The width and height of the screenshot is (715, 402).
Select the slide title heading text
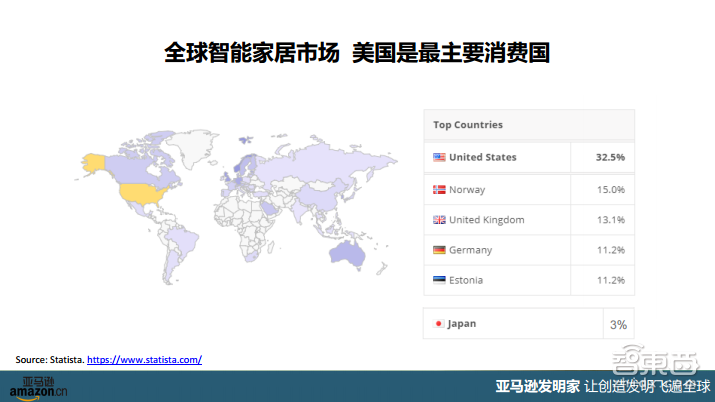[x=357, y=53]
